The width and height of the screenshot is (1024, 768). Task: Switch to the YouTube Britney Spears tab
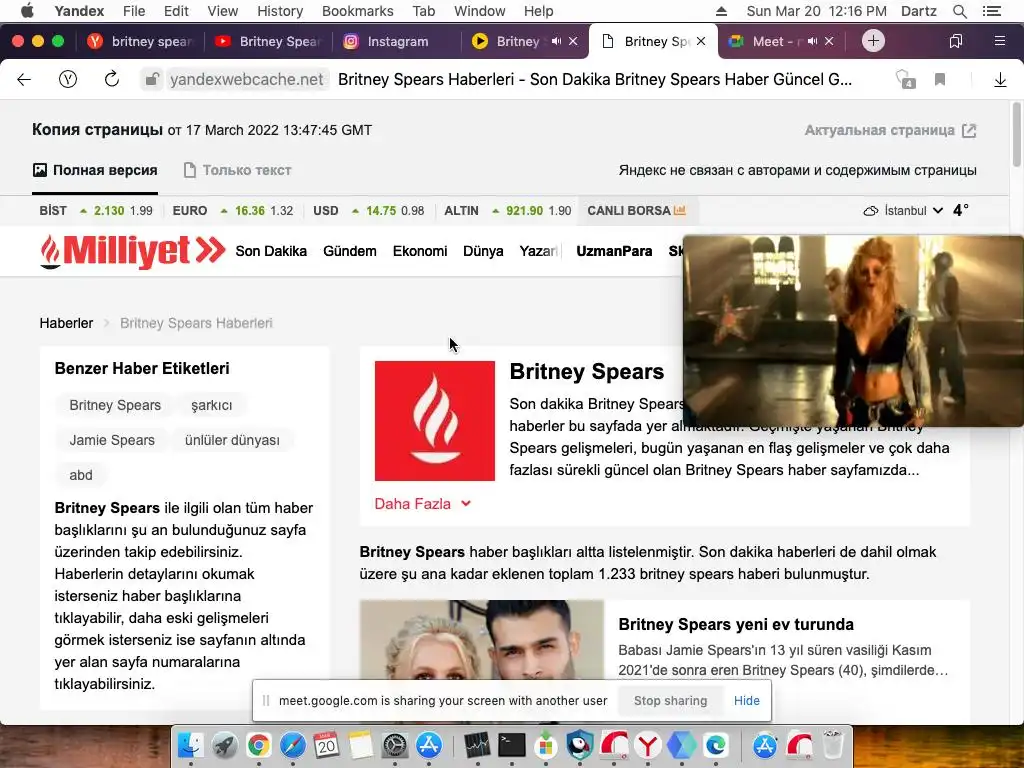(x=270, y=41)
